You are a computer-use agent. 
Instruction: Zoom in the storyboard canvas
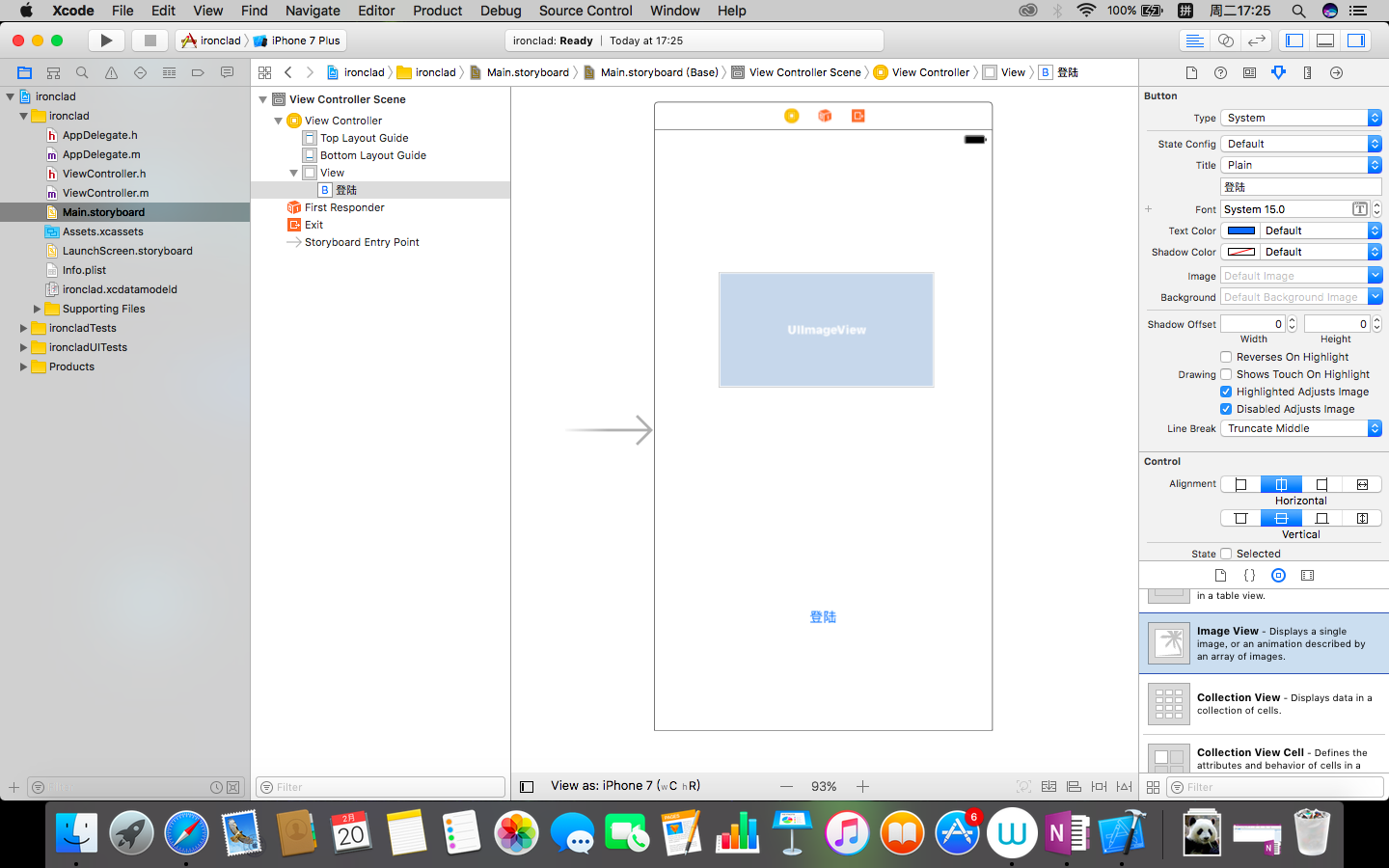(x=862, y=786)
